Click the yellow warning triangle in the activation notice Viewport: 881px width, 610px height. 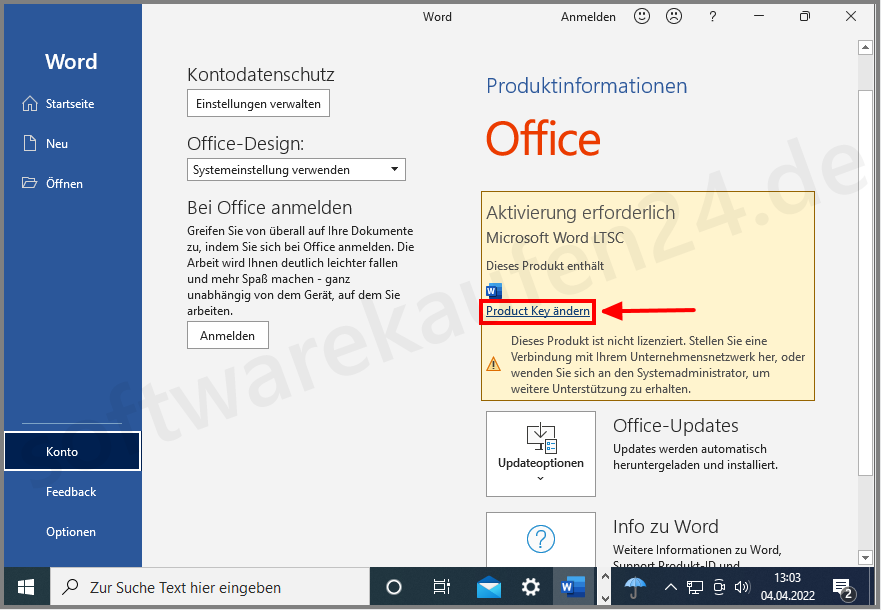[493, 364]
